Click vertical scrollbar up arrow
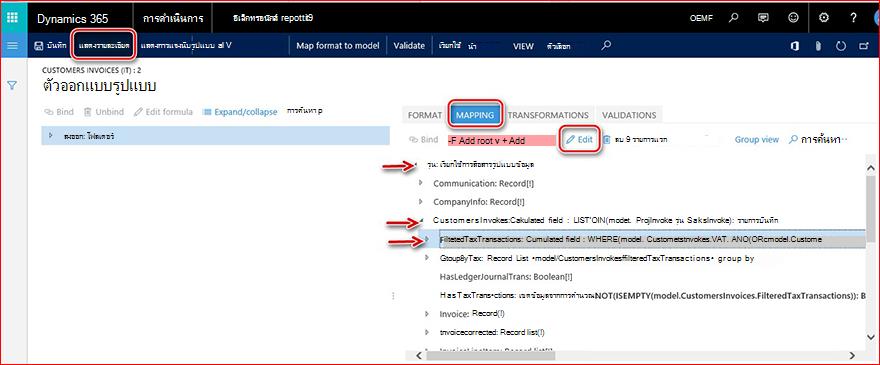Viewport: 880px width, 365px height. click(871, 168)
